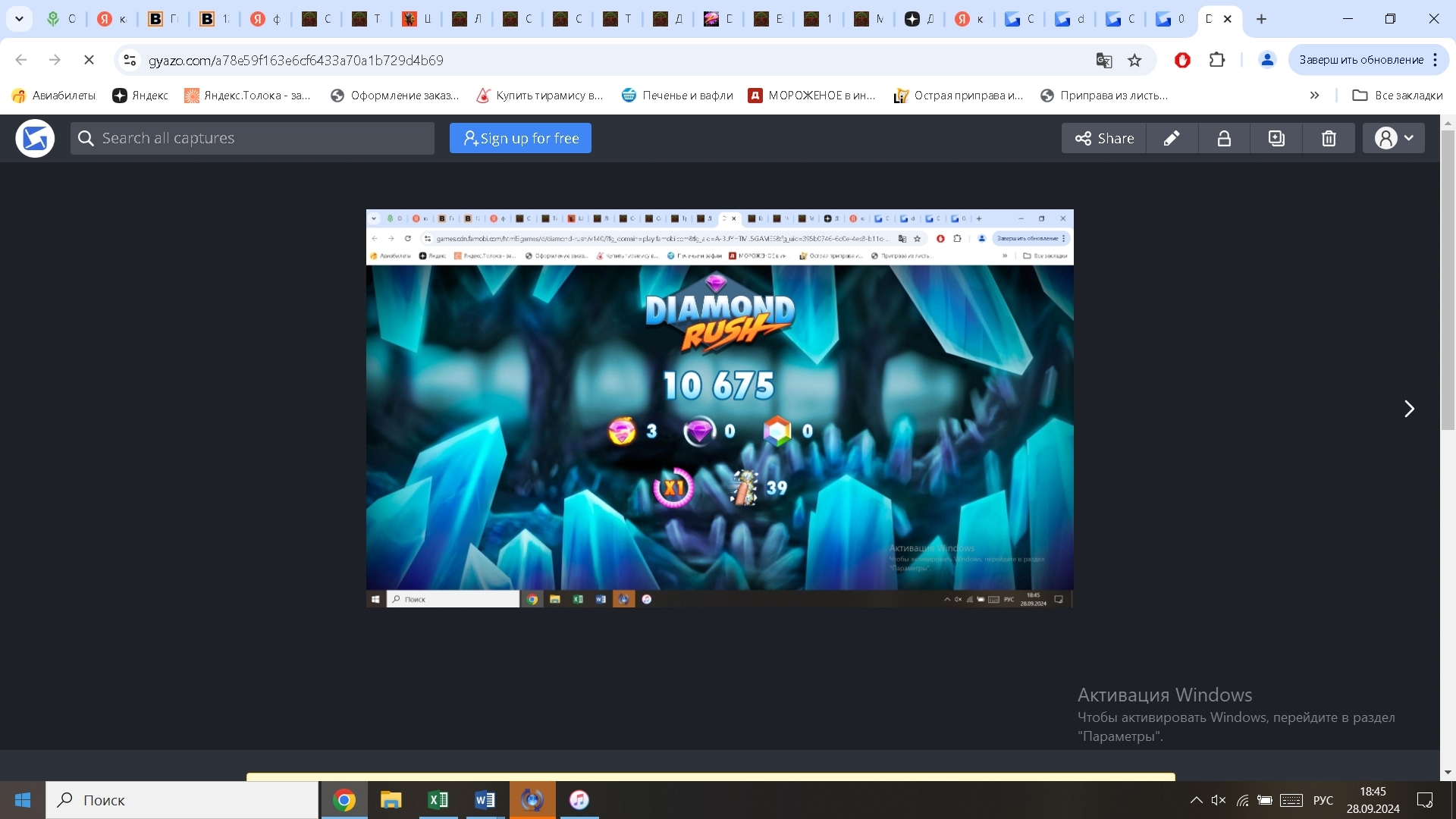Open Оформление заказ... bookmark
This screenshot has height=819, width=1456.
click(395, 96)
